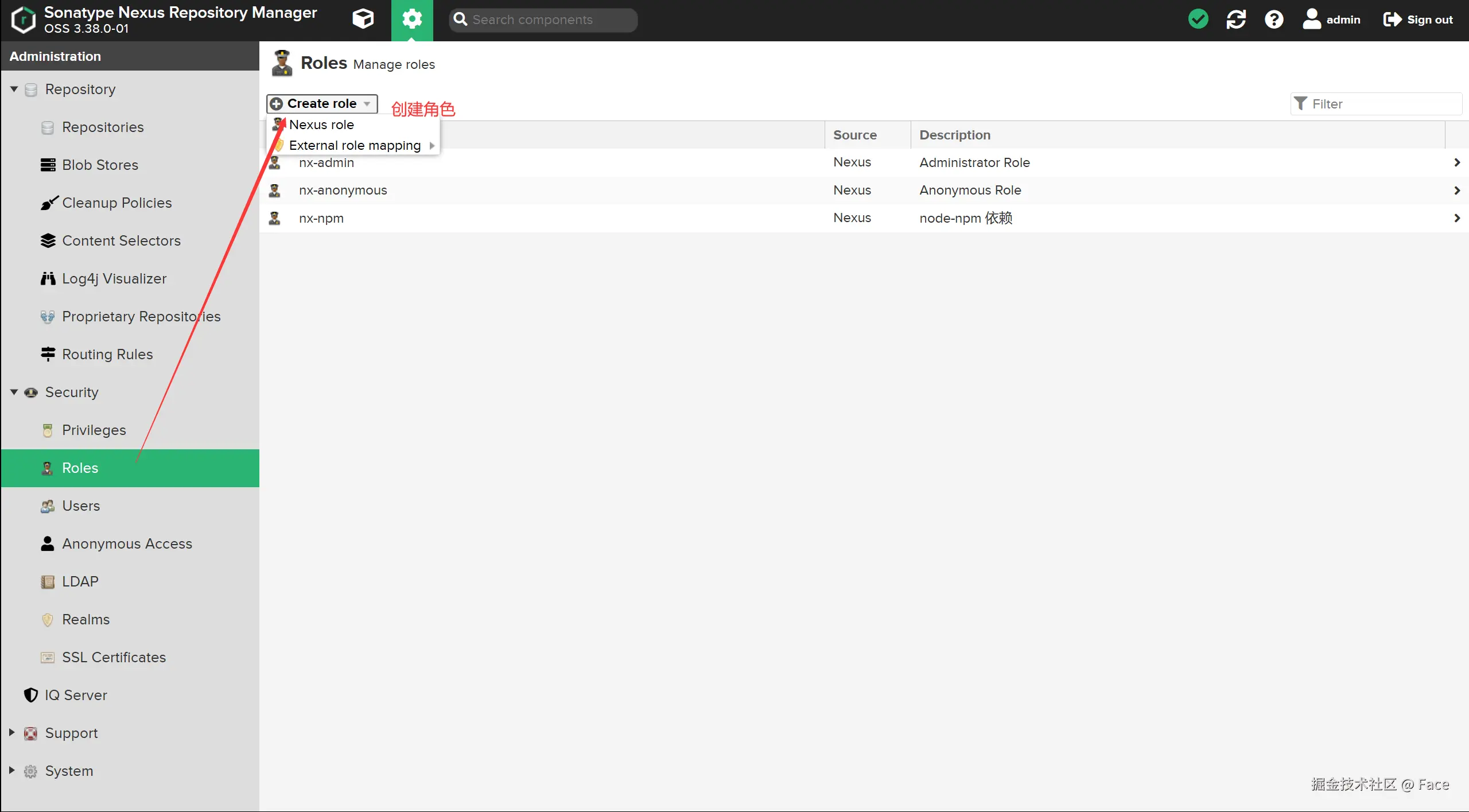Screen dimensions: 1469x812
Task: Expand the Support tree section
Action: [11, 733]
